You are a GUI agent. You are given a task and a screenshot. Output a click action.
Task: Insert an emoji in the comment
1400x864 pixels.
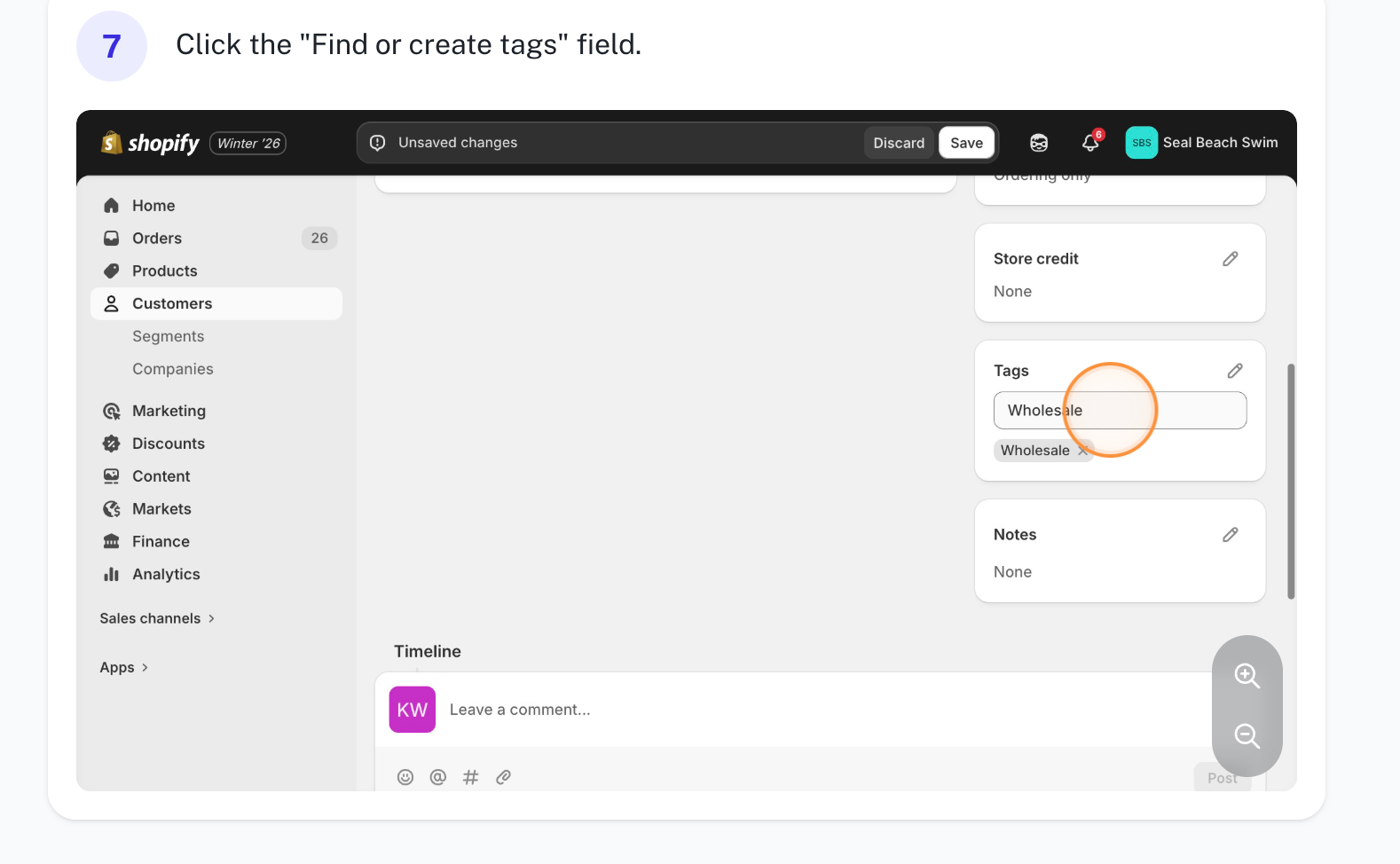[405, 777]
